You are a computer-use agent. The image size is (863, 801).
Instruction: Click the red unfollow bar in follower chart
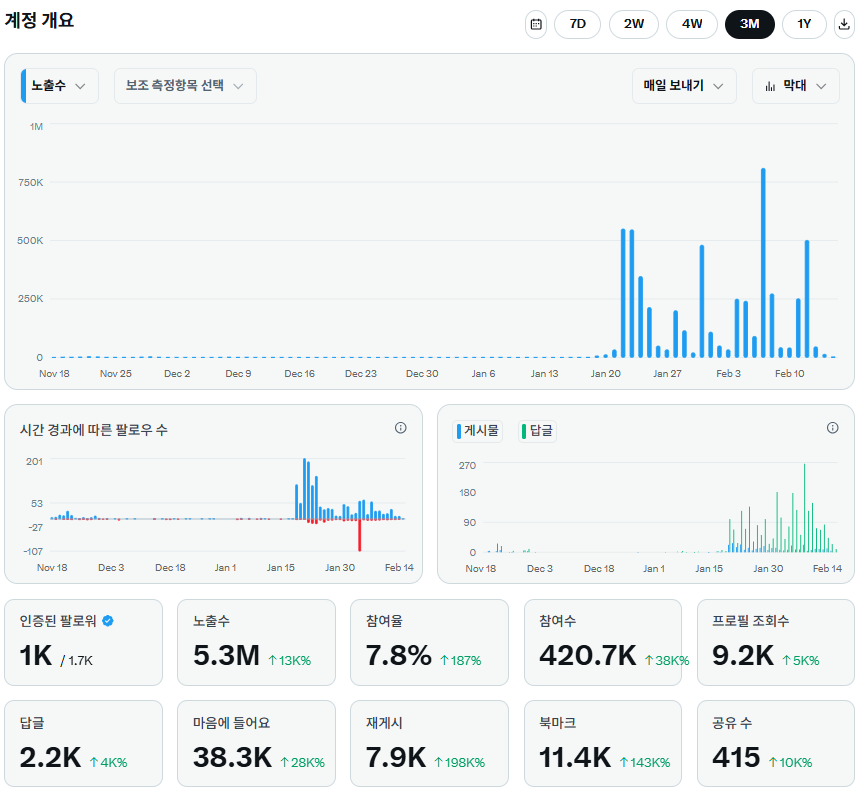[359, 535]
